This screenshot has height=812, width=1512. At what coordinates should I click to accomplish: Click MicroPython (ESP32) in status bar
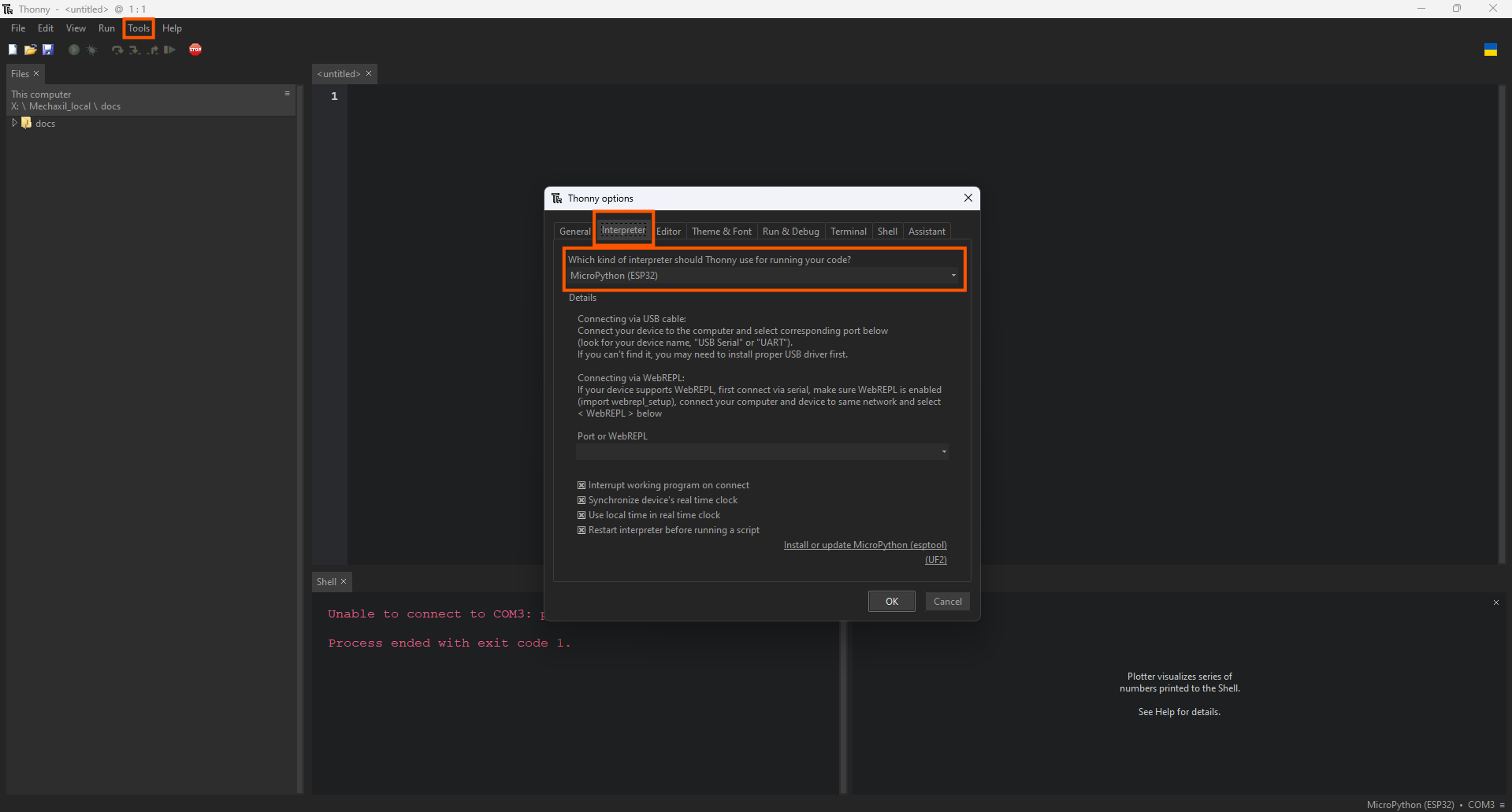(1410, 804)
